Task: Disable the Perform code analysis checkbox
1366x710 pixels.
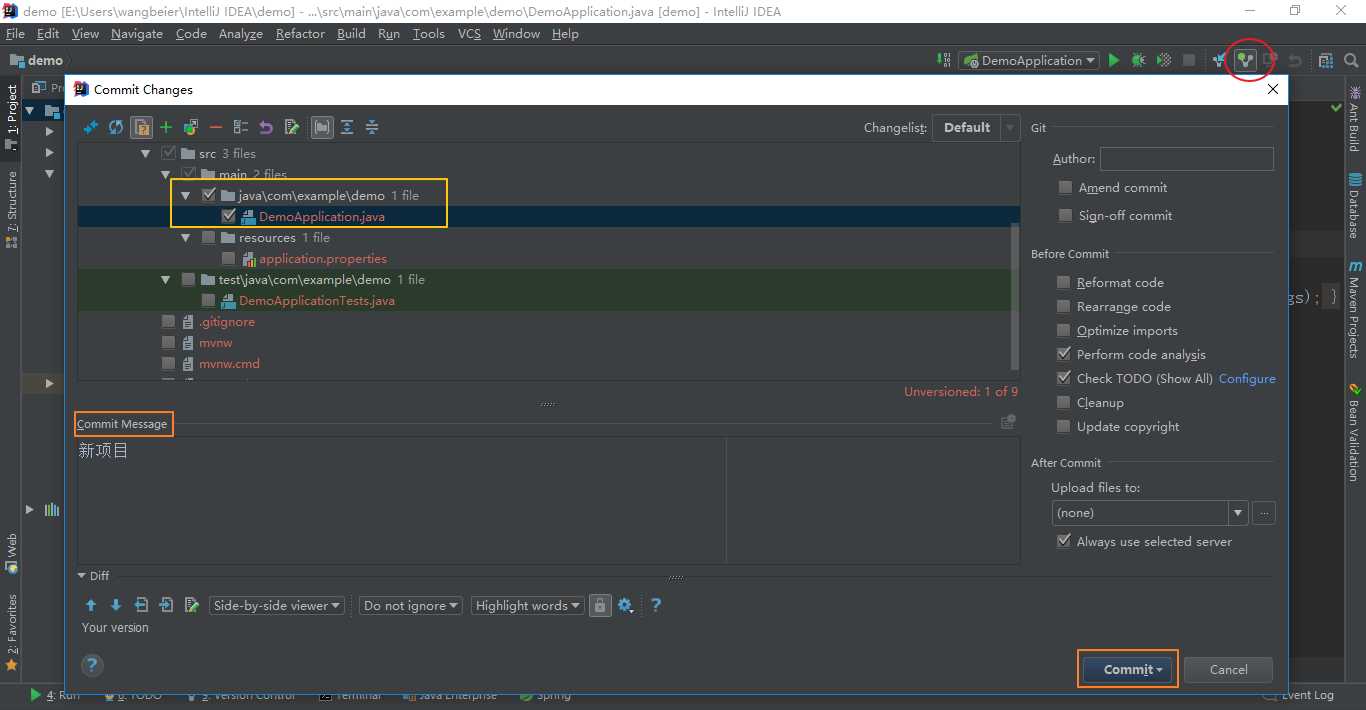Action: point(1064,355)
